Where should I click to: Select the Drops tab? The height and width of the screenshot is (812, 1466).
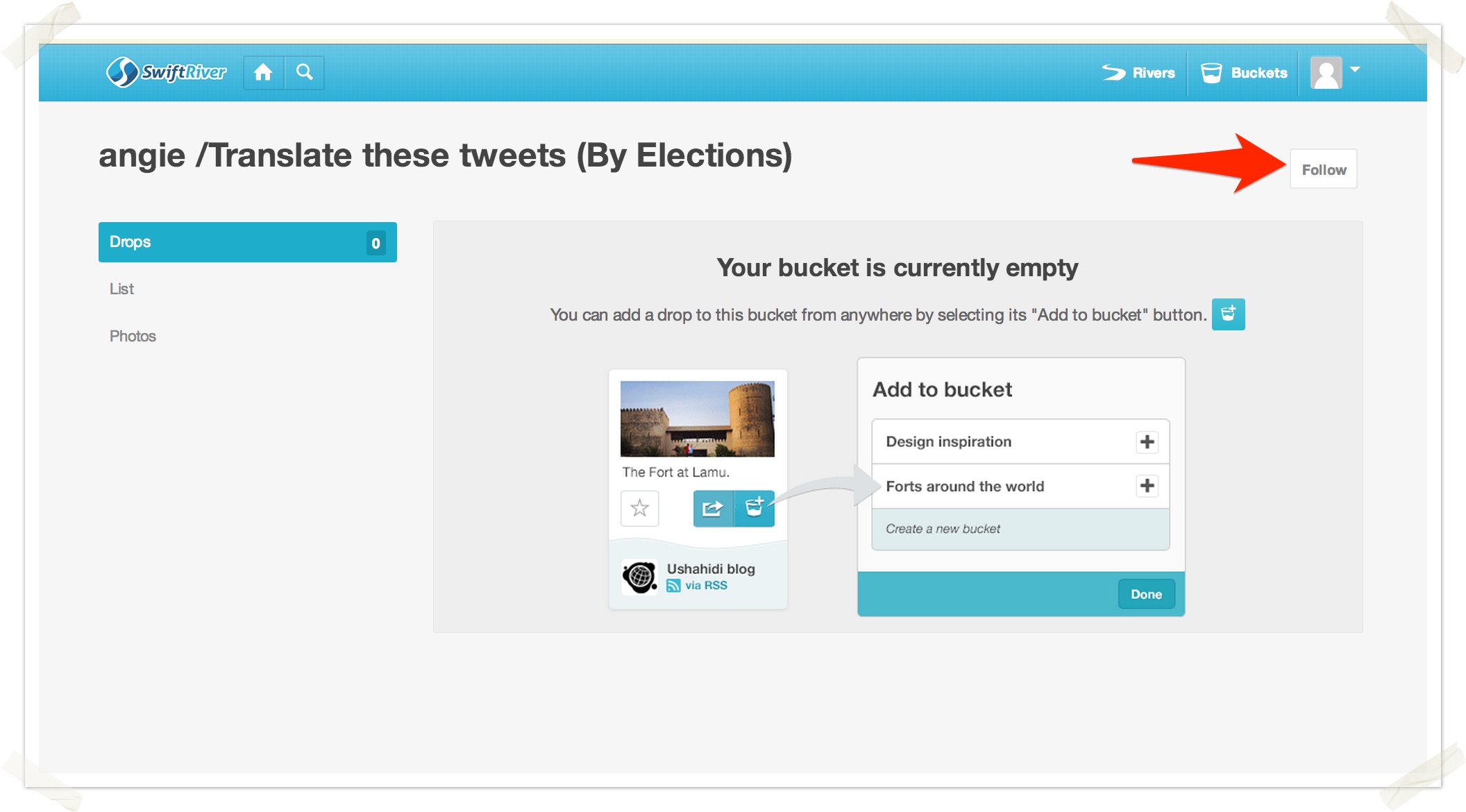pyautogui.click(x=247, y=242)
